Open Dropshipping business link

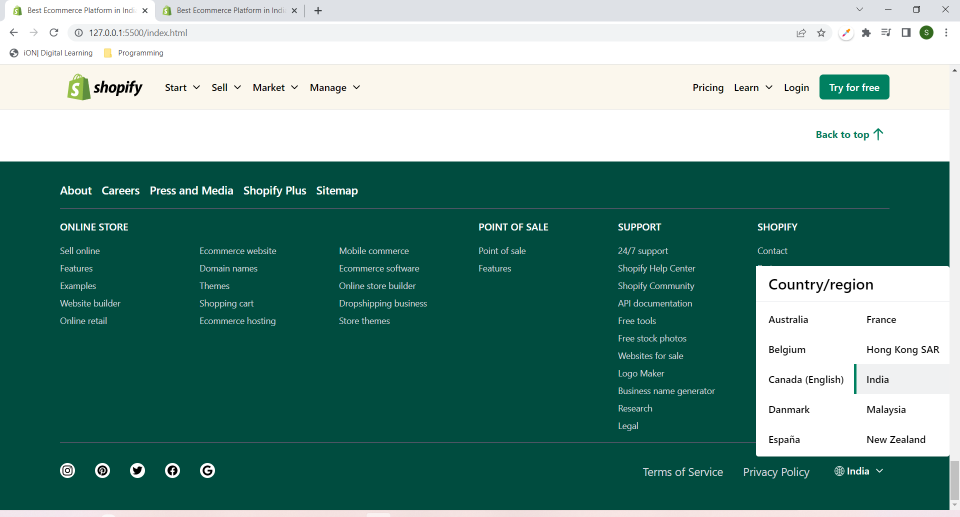coord(383,304)
